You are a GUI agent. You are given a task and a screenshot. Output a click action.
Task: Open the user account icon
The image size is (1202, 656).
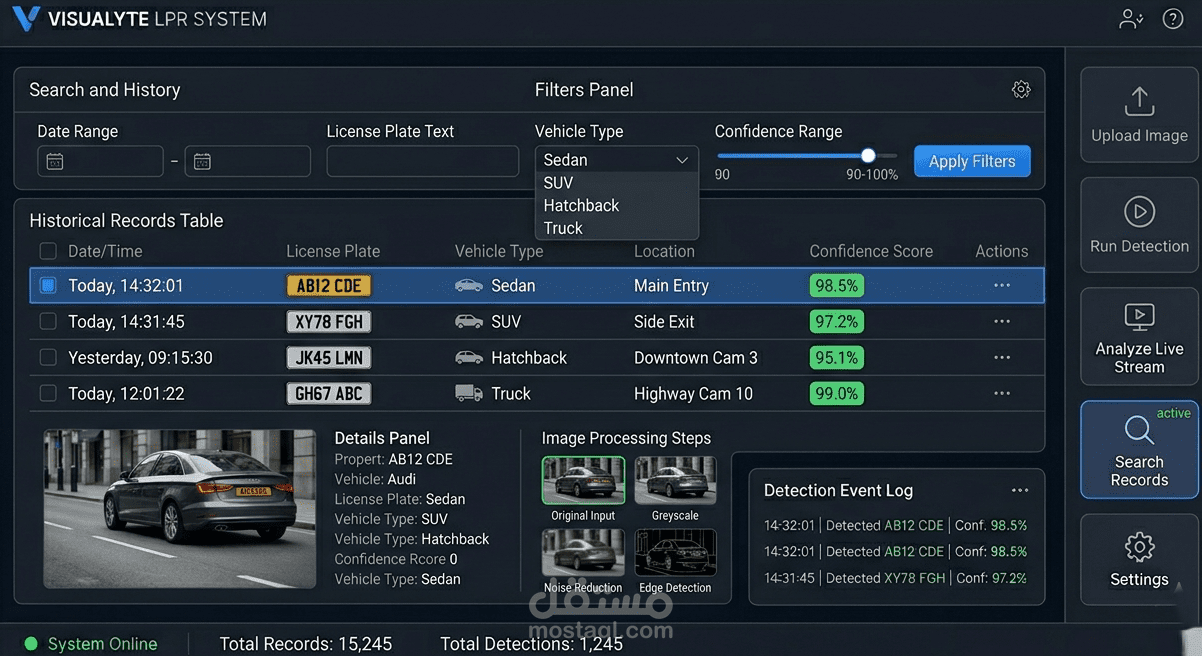click(1131, 19)
